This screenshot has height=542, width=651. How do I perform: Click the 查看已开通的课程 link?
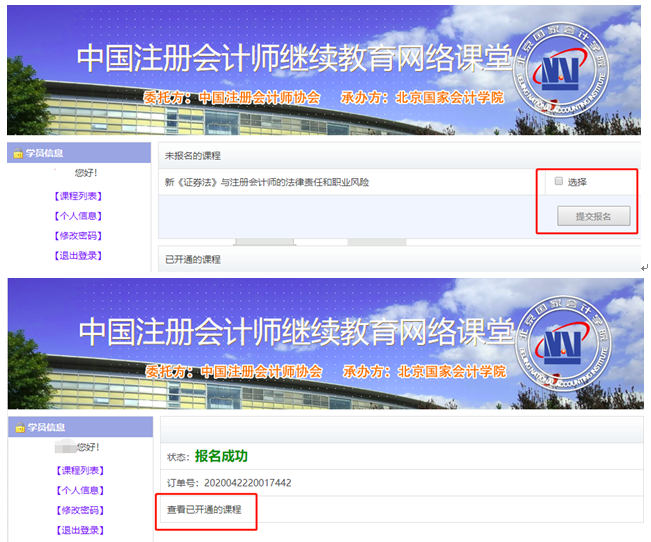point(204,510)
